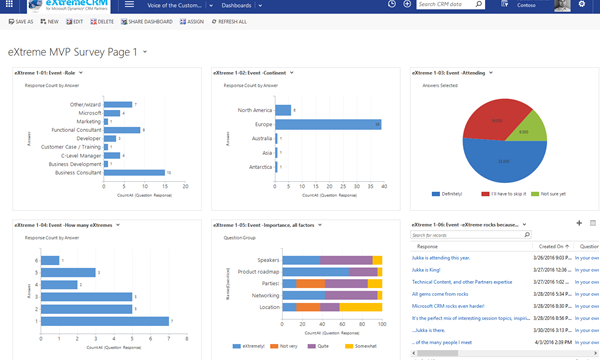Screen dimensions: 600x360
Task: Expand the Importance, all factors chart selector
Action: 320,225
